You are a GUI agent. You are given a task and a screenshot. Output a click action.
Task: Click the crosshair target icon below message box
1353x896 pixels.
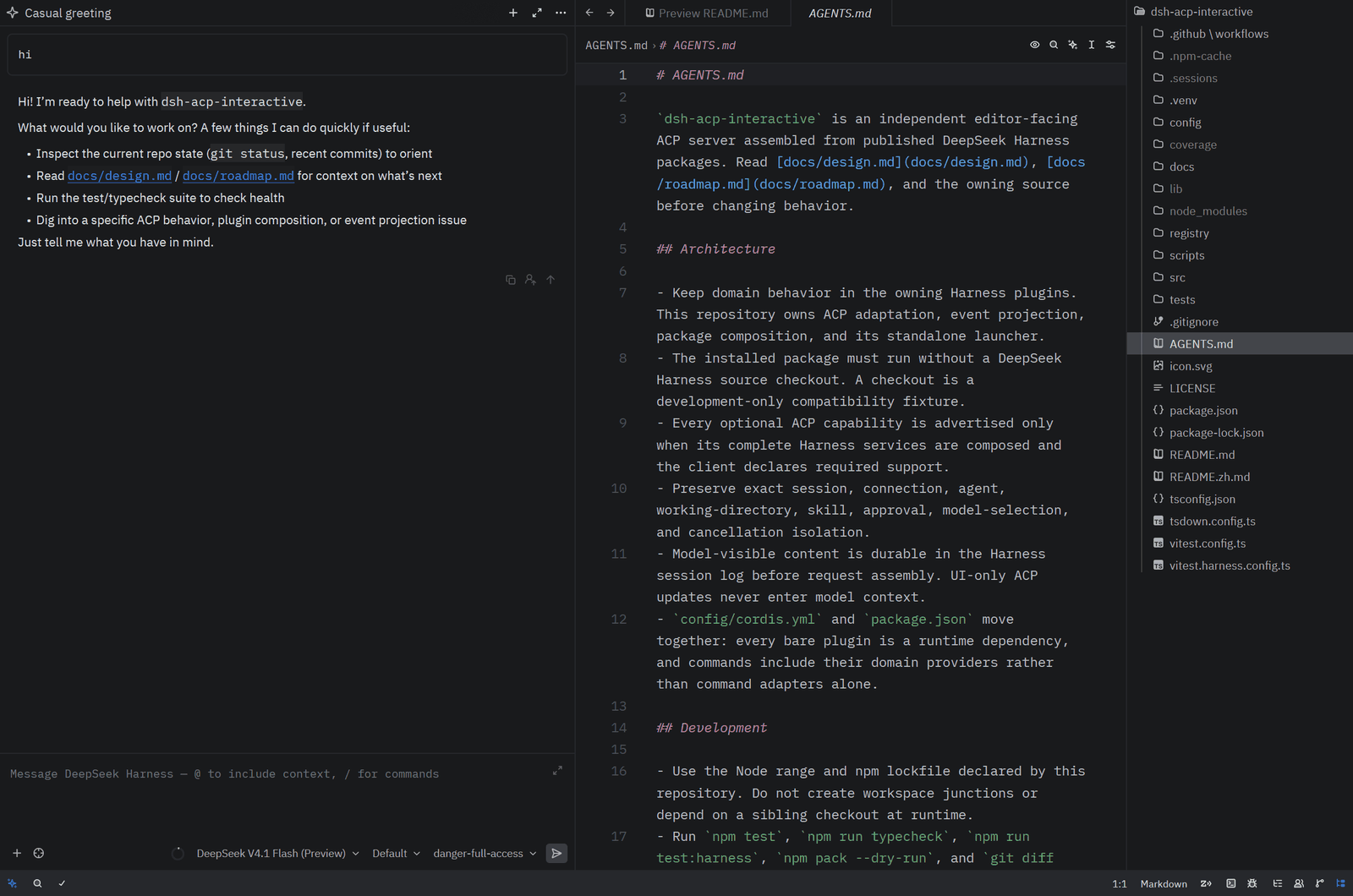point(39,853)
